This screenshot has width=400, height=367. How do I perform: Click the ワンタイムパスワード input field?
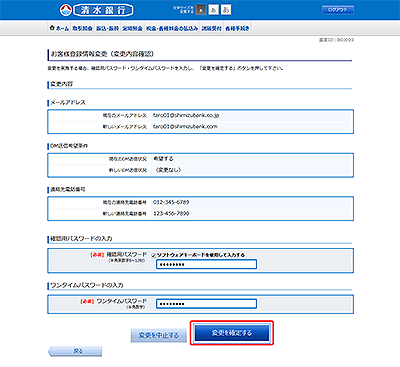(x=206, y=304)
